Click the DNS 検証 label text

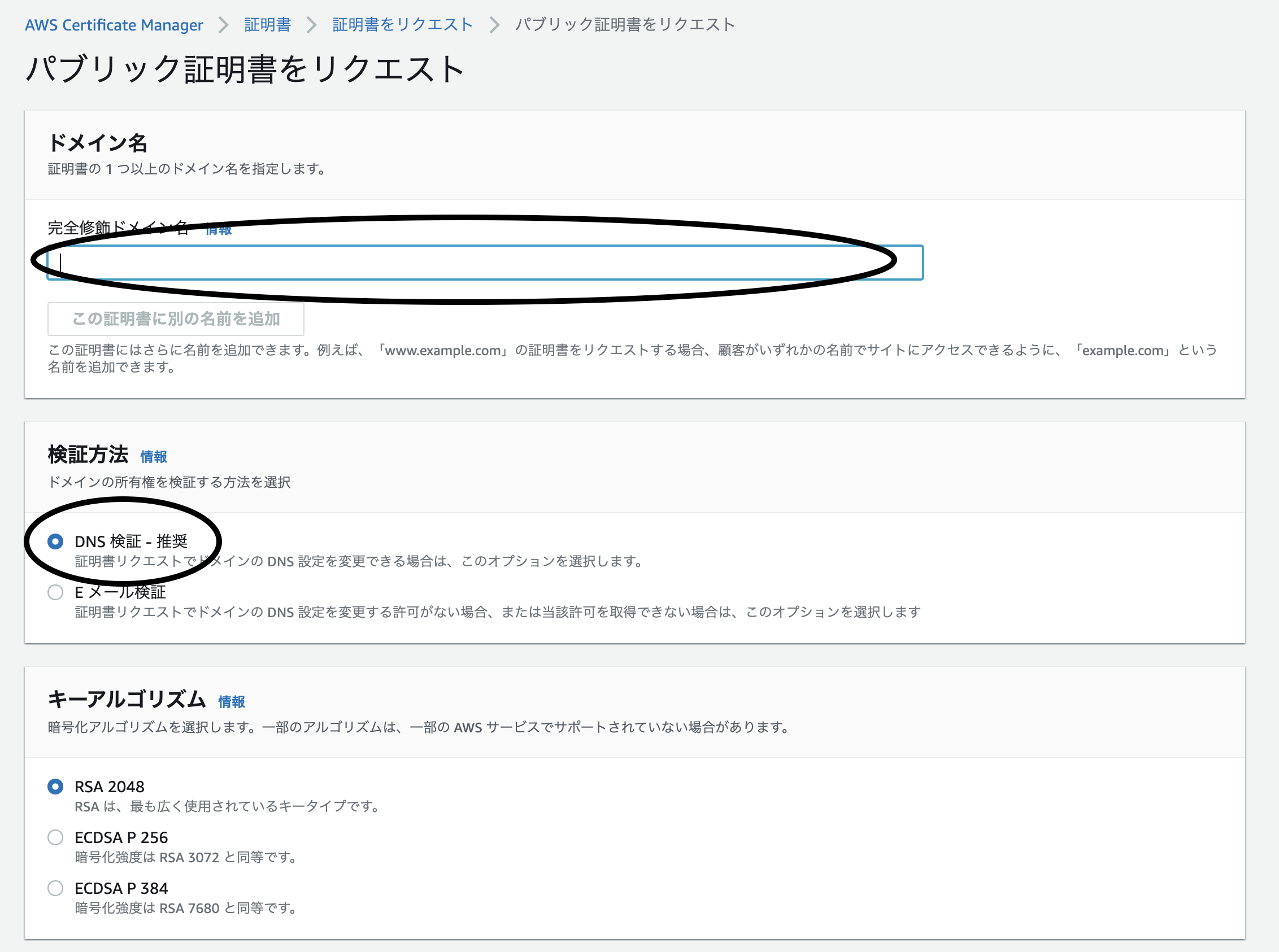tap(133, 541)
